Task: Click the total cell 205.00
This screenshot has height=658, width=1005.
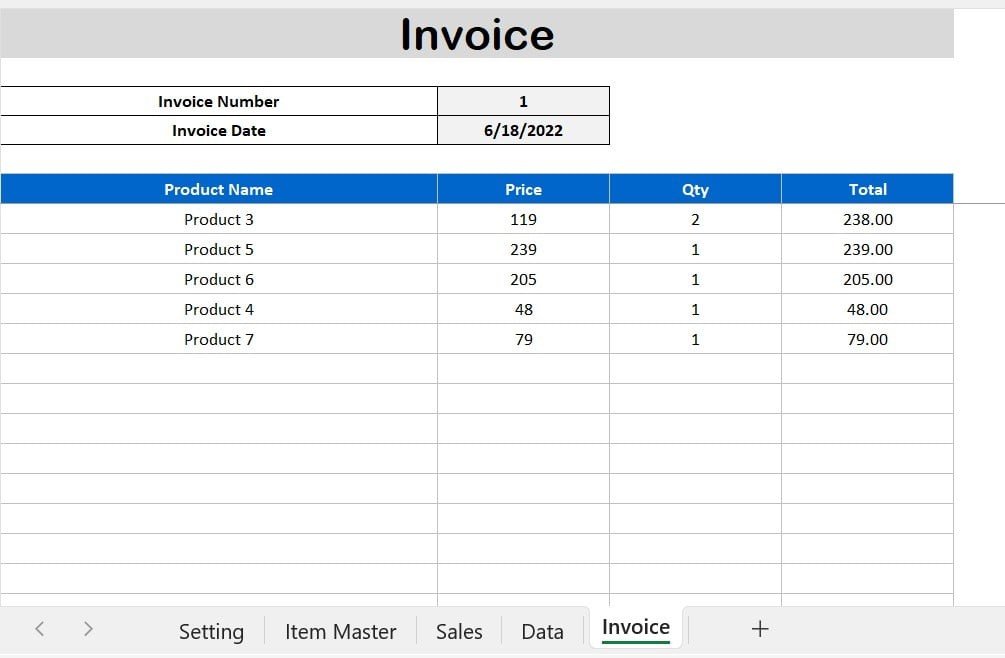Action: pyautogui.click(x=867, y=279)
